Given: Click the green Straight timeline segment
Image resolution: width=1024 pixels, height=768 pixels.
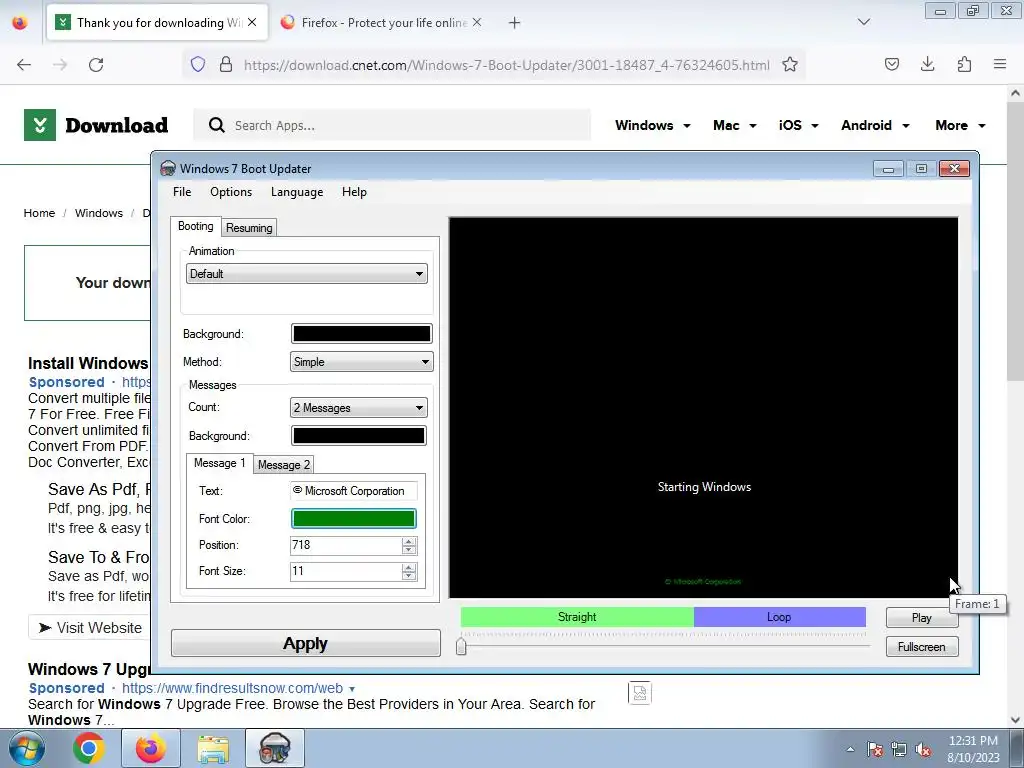Looking at the screenshot, I should coord(577,617).
